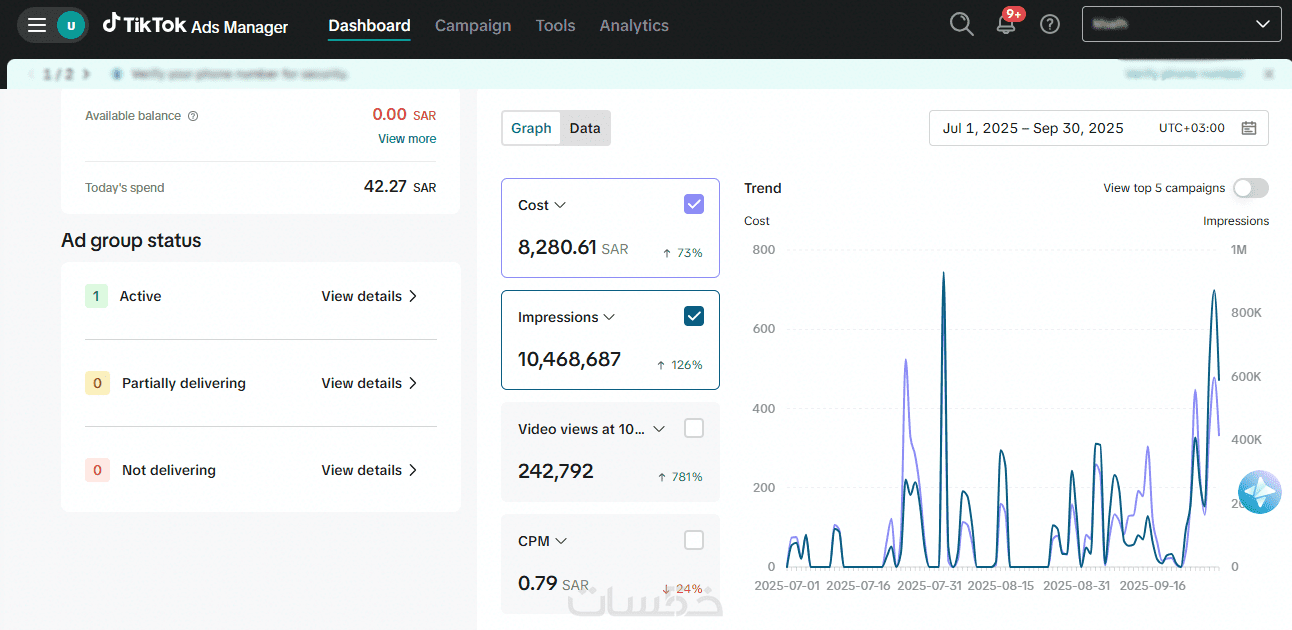
Task: Click the floating assistant star icon
Action: pyautogui.click(x=1259, y=492)
